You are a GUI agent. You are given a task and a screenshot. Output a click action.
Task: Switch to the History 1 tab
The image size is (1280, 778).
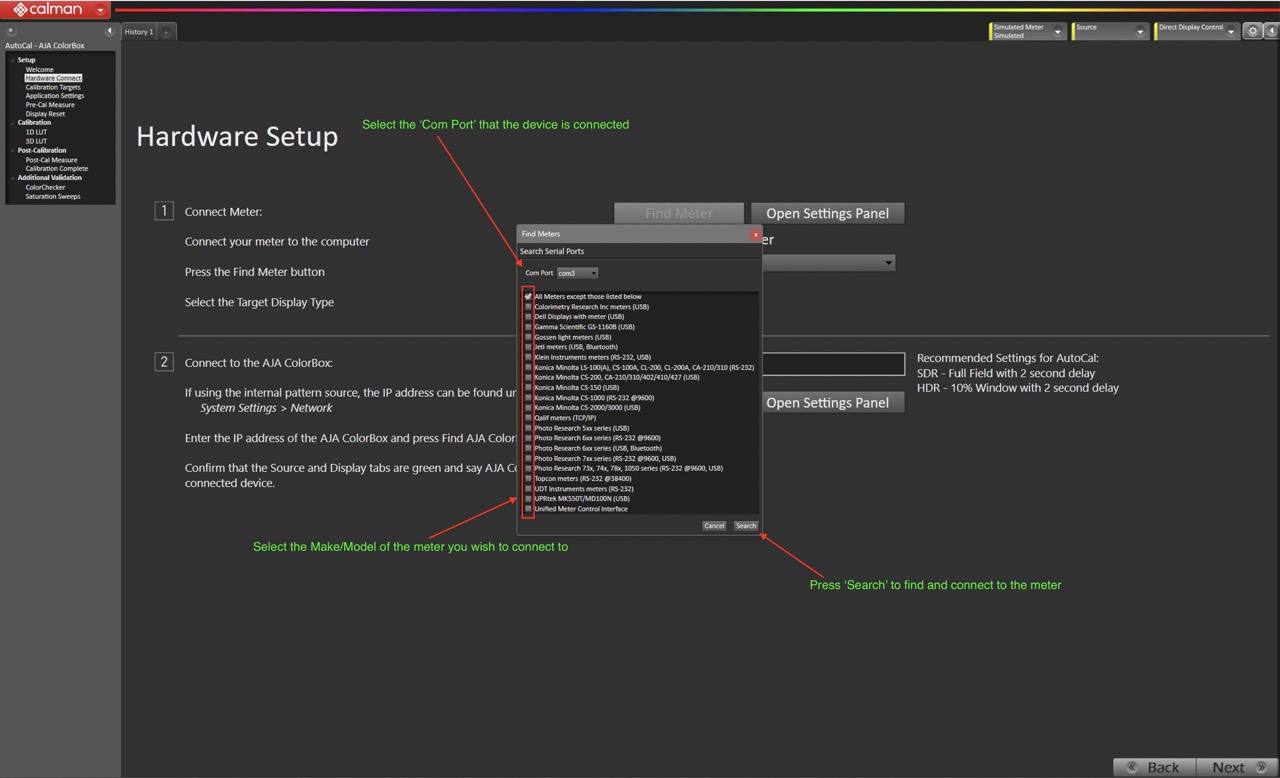pyautogui.click(x=139, y=32)
